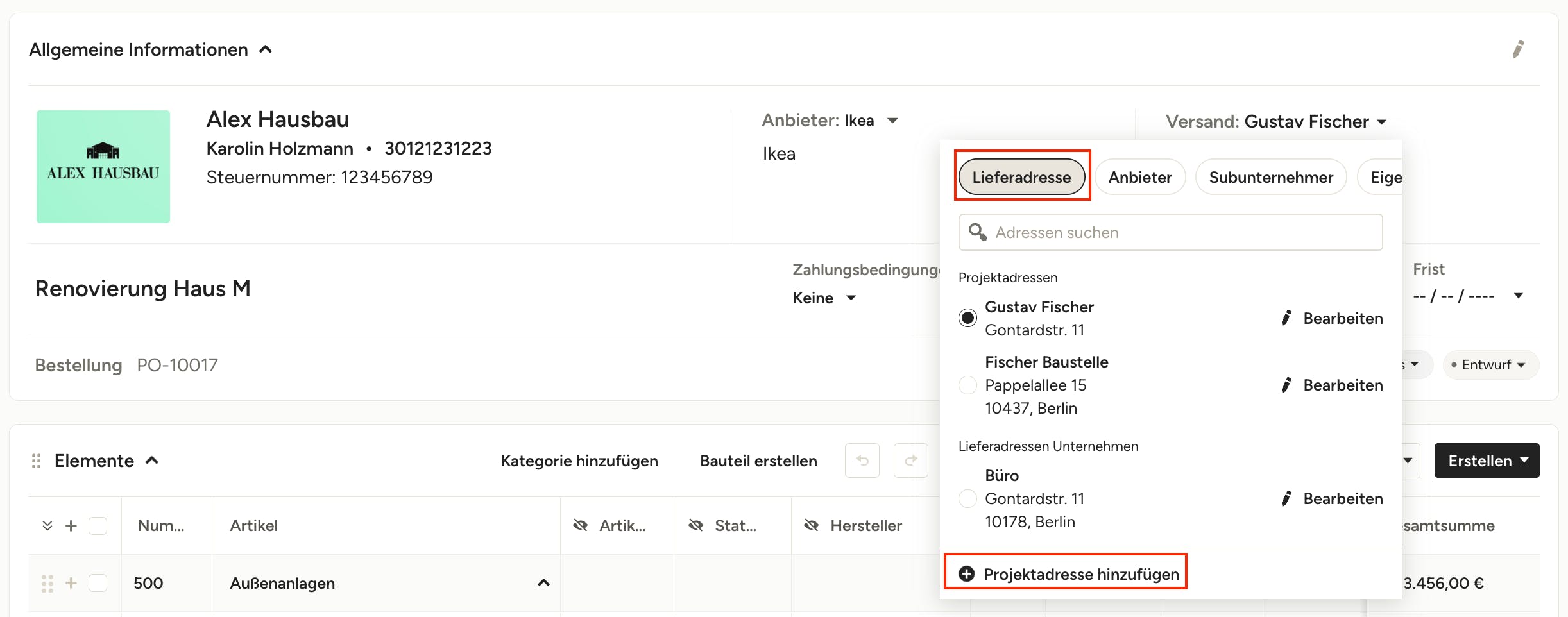Click the plus icon in row 500

(x=71, y=583)
